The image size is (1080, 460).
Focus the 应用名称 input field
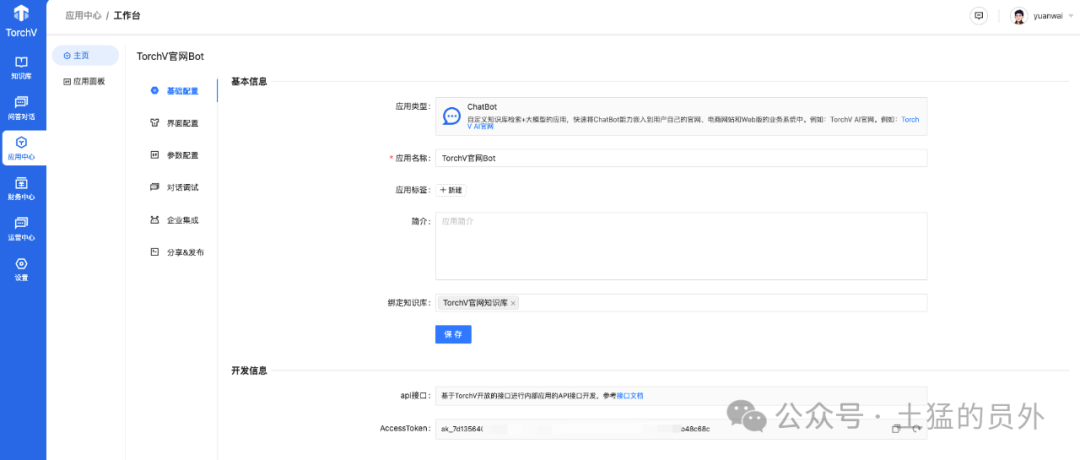[681, 158]
